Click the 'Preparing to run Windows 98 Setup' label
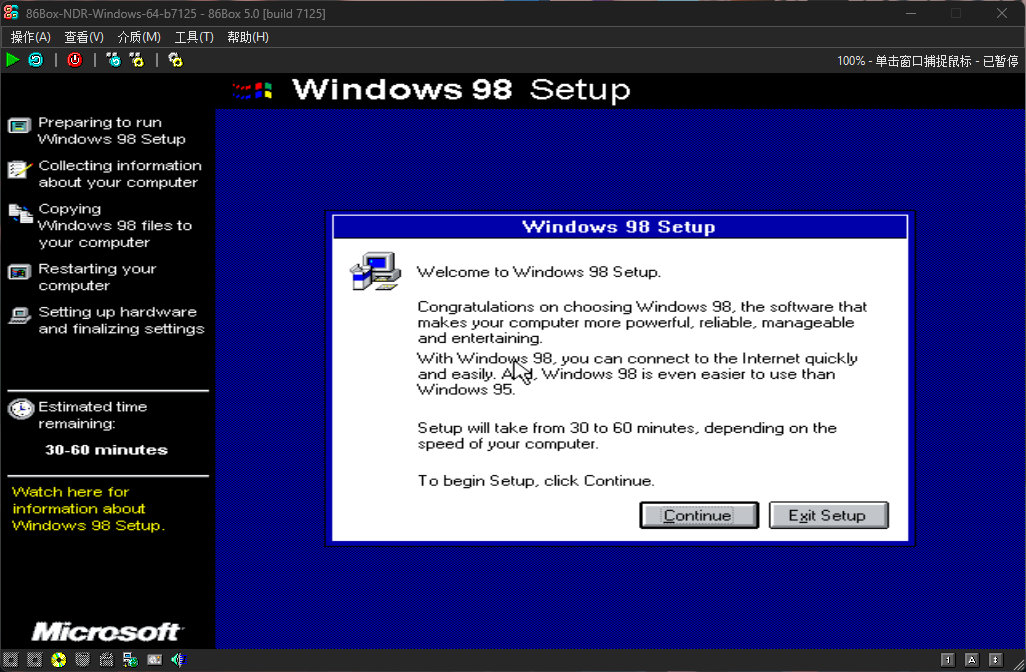 [x=112, y=131]
